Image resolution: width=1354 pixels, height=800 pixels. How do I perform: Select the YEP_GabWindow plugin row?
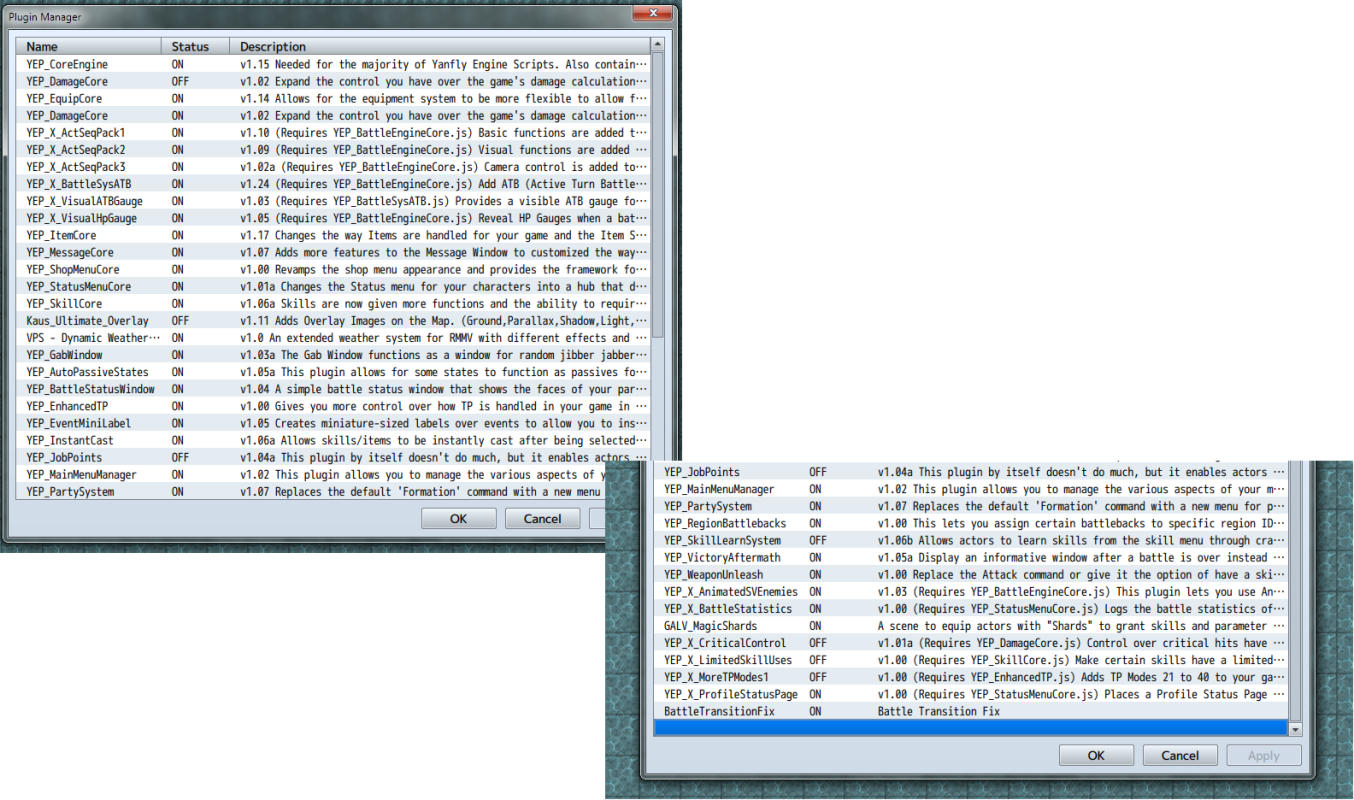333,355
